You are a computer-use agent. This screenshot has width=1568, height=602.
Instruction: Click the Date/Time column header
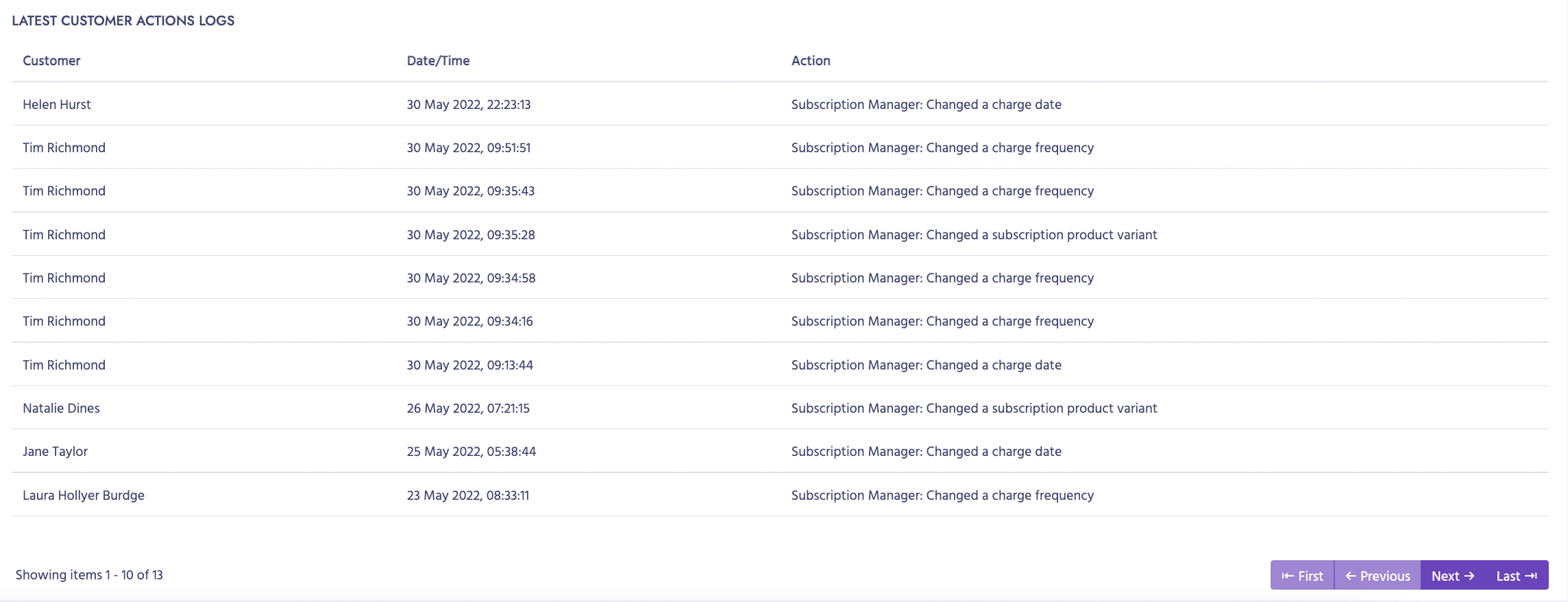[438, 60]
